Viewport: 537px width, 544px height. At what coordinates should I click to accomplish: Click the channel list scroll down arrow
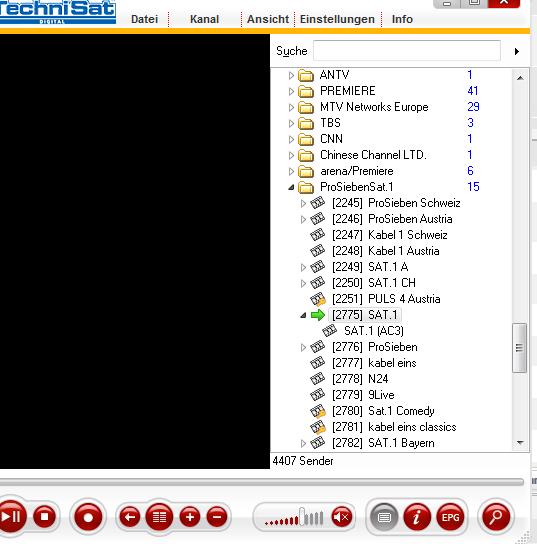(x=520, y=443)
